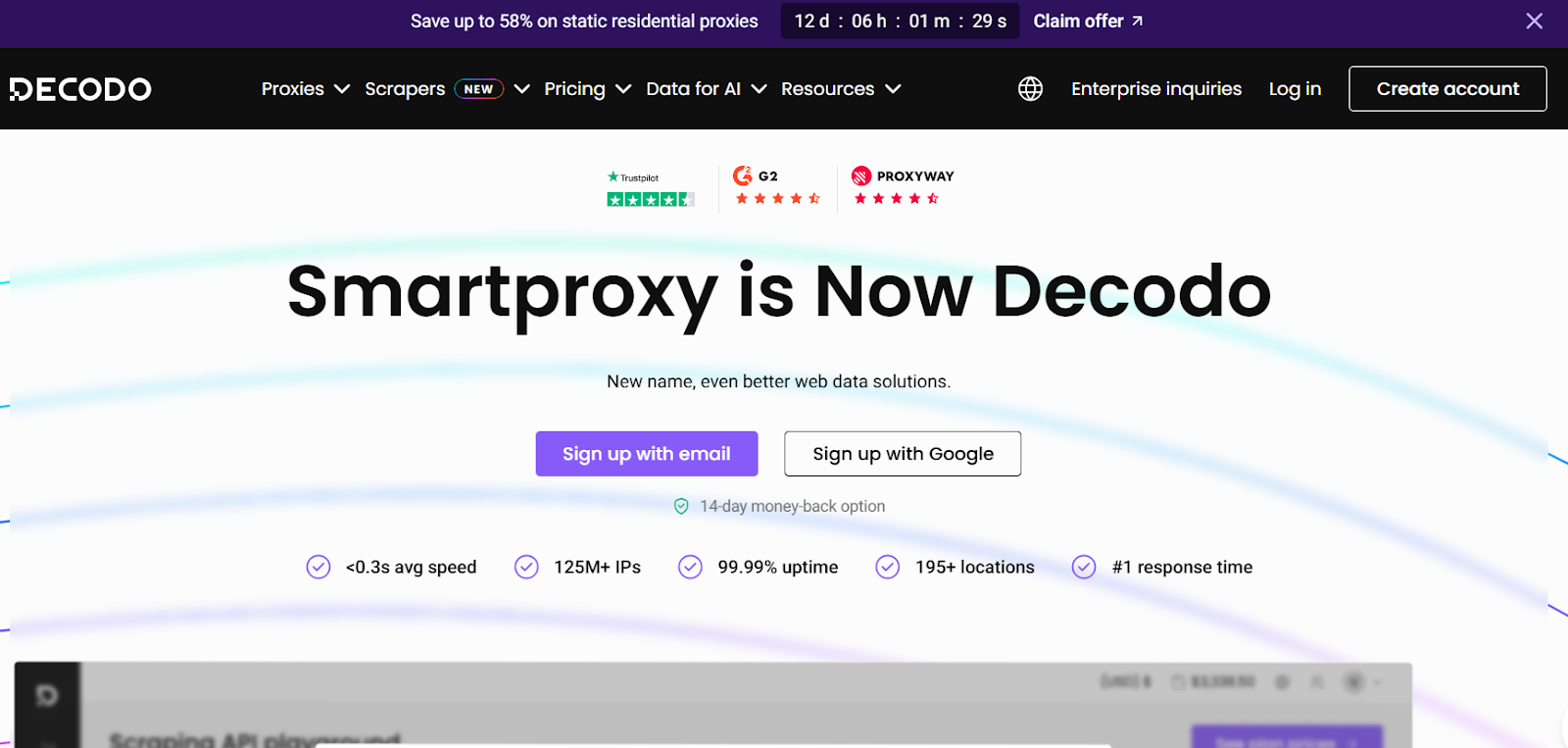The image size is (1568, 748).
Task: Click the 14-day money-back option text
Action: pyautogui.click(x=792, y=506)
